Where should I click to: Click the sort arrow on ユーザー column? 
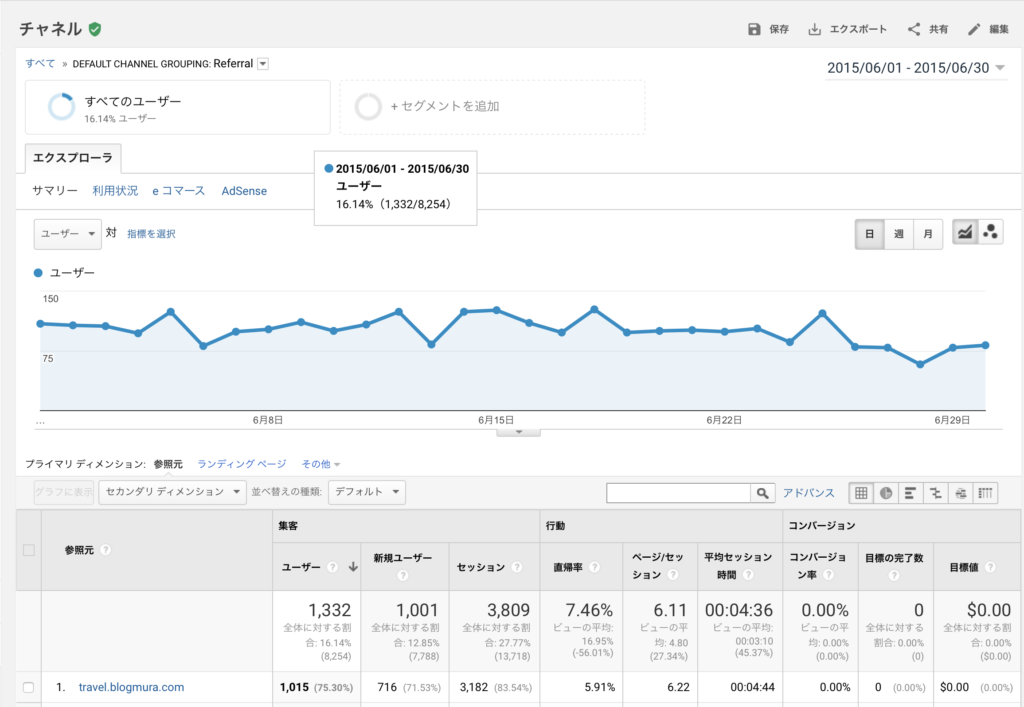353,567
